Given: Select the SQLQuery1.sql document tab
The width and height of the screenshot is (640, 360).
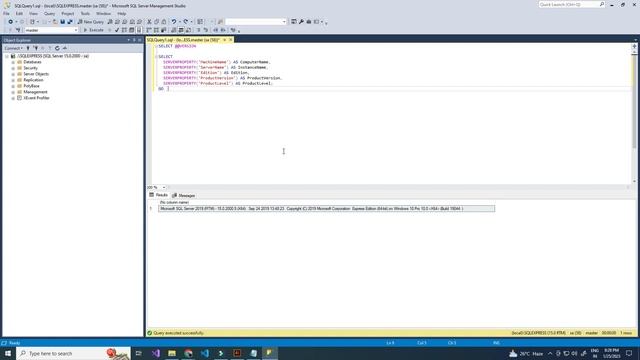Looking at the screenshot, I should pos(183,40).
